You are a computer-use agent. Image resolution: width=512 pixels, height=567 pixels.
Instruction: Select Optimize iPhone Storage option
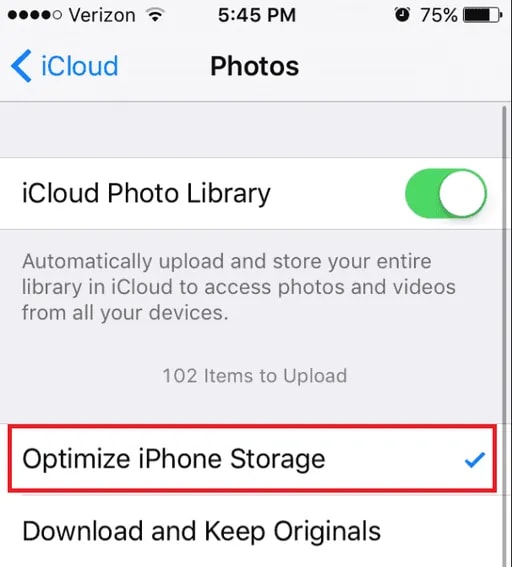click(252, 459)
